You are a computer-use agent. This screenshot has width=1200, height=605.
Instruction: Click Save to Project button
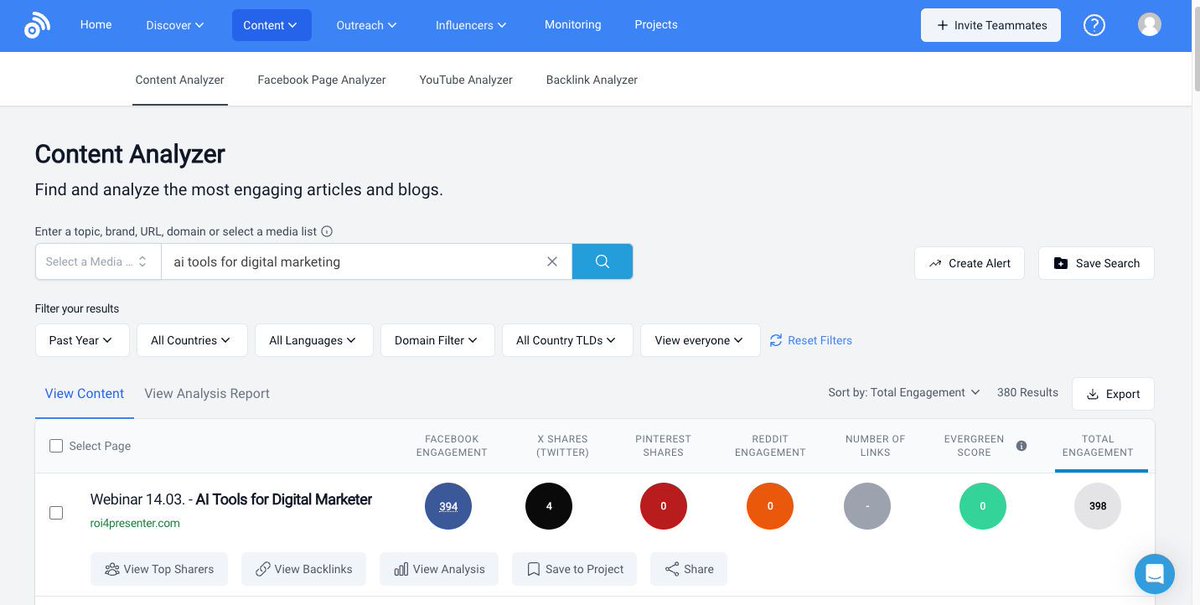click(574, 569)
